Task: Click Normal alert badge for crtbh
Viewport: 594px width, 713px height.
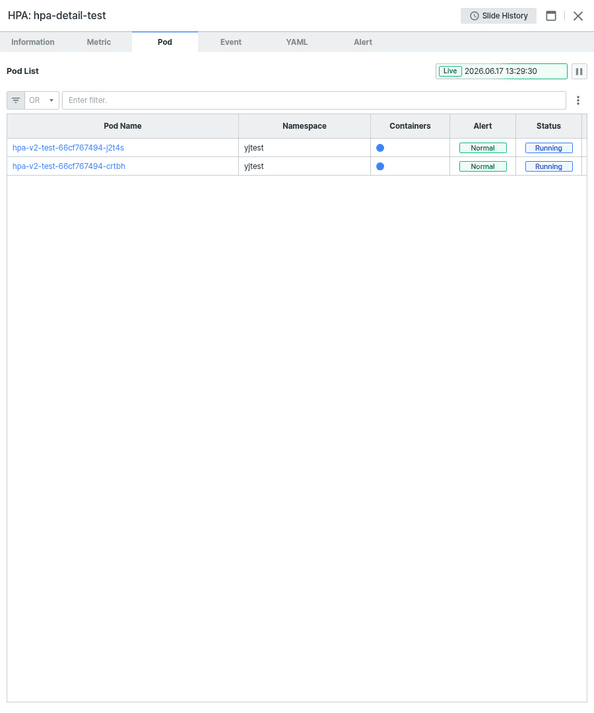Action: pos(483,166)
